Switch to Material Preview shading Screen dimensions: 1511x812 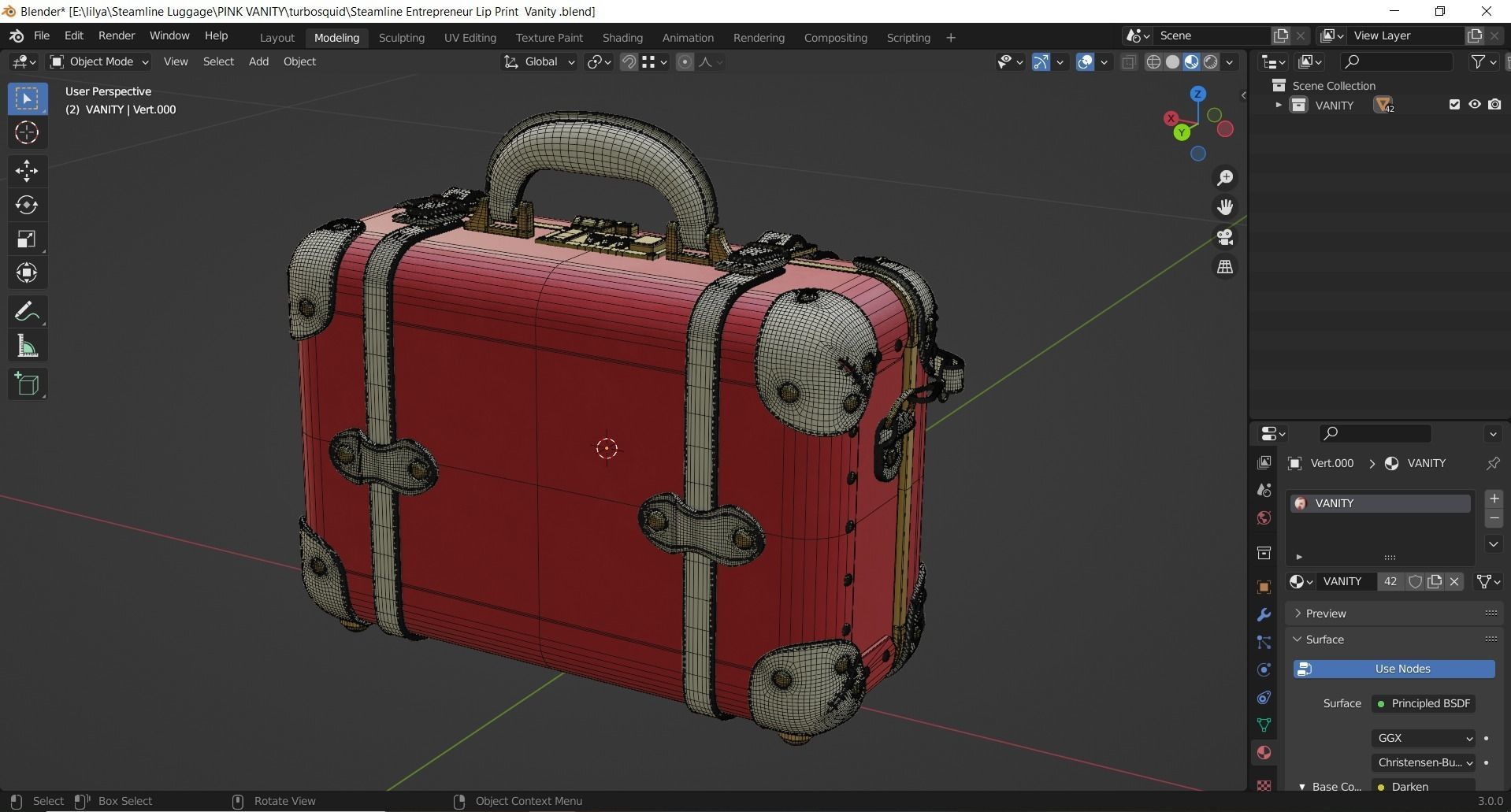1191,61
